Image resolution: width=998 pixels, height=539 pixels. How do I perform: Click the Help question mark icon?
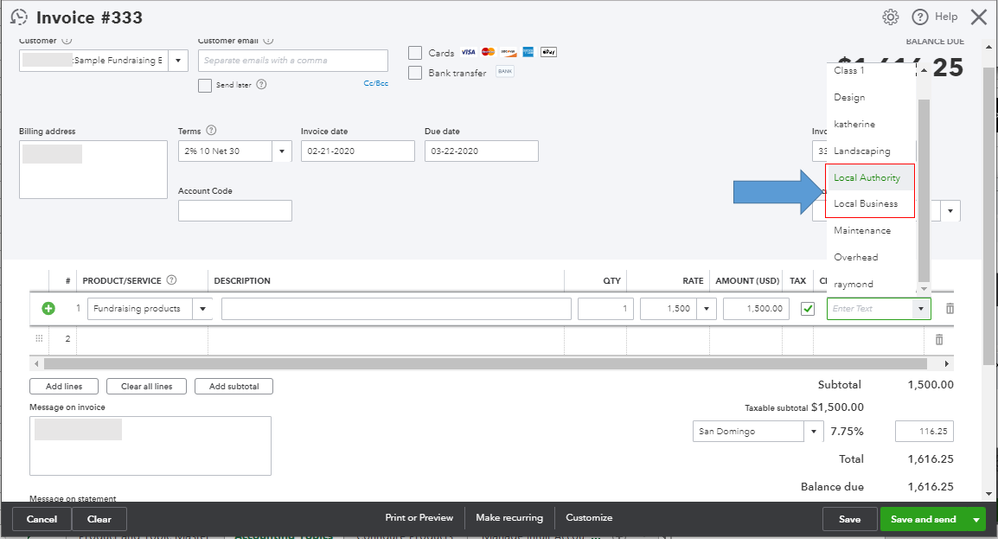(x=920, y=17)
